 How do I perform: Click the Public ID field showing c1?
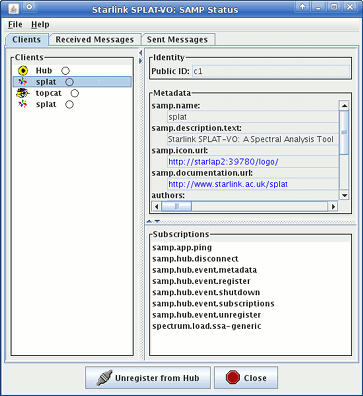point(271,71)
